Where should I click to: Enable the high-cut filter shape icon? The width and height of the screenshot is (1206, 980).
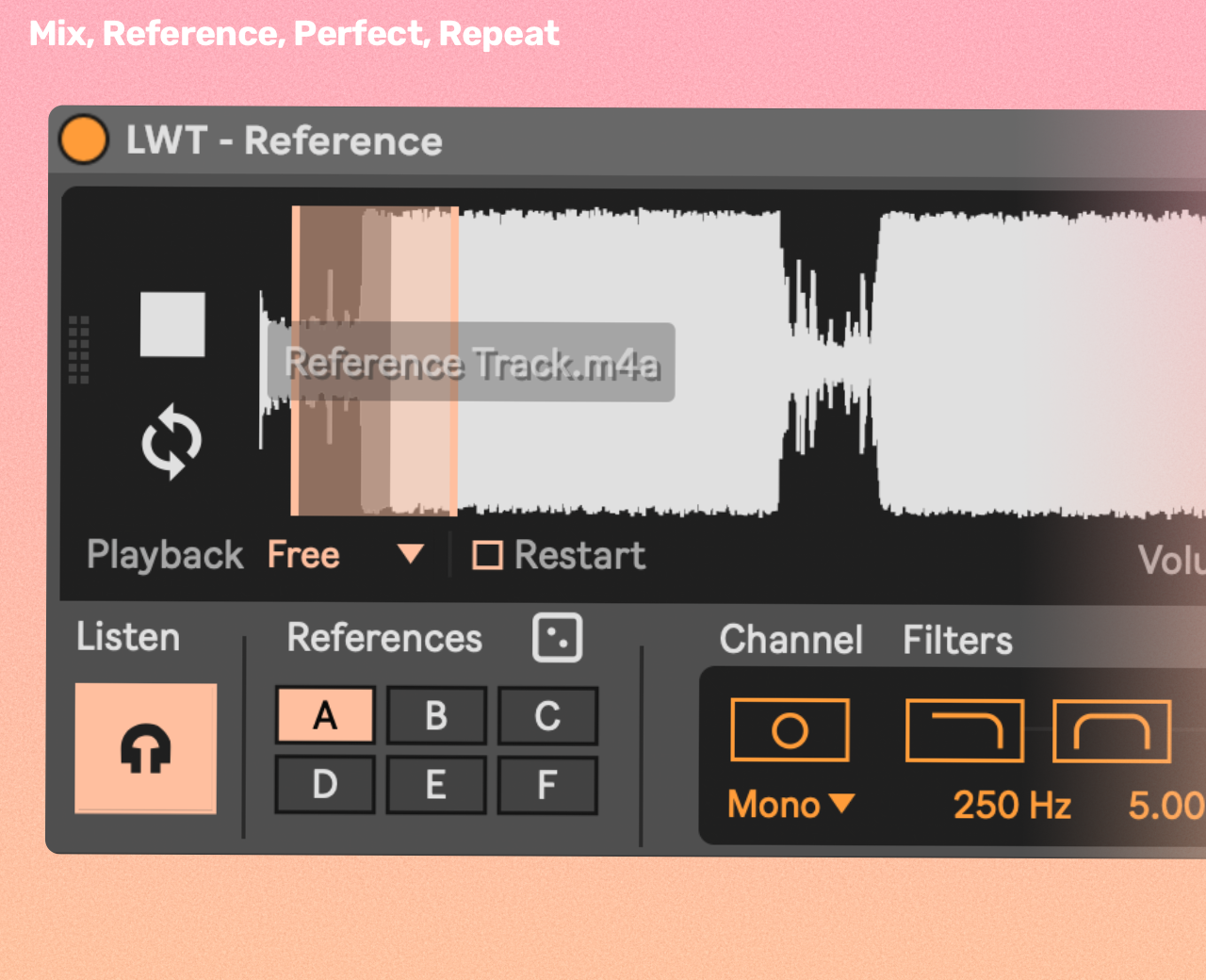coord(965,730)
